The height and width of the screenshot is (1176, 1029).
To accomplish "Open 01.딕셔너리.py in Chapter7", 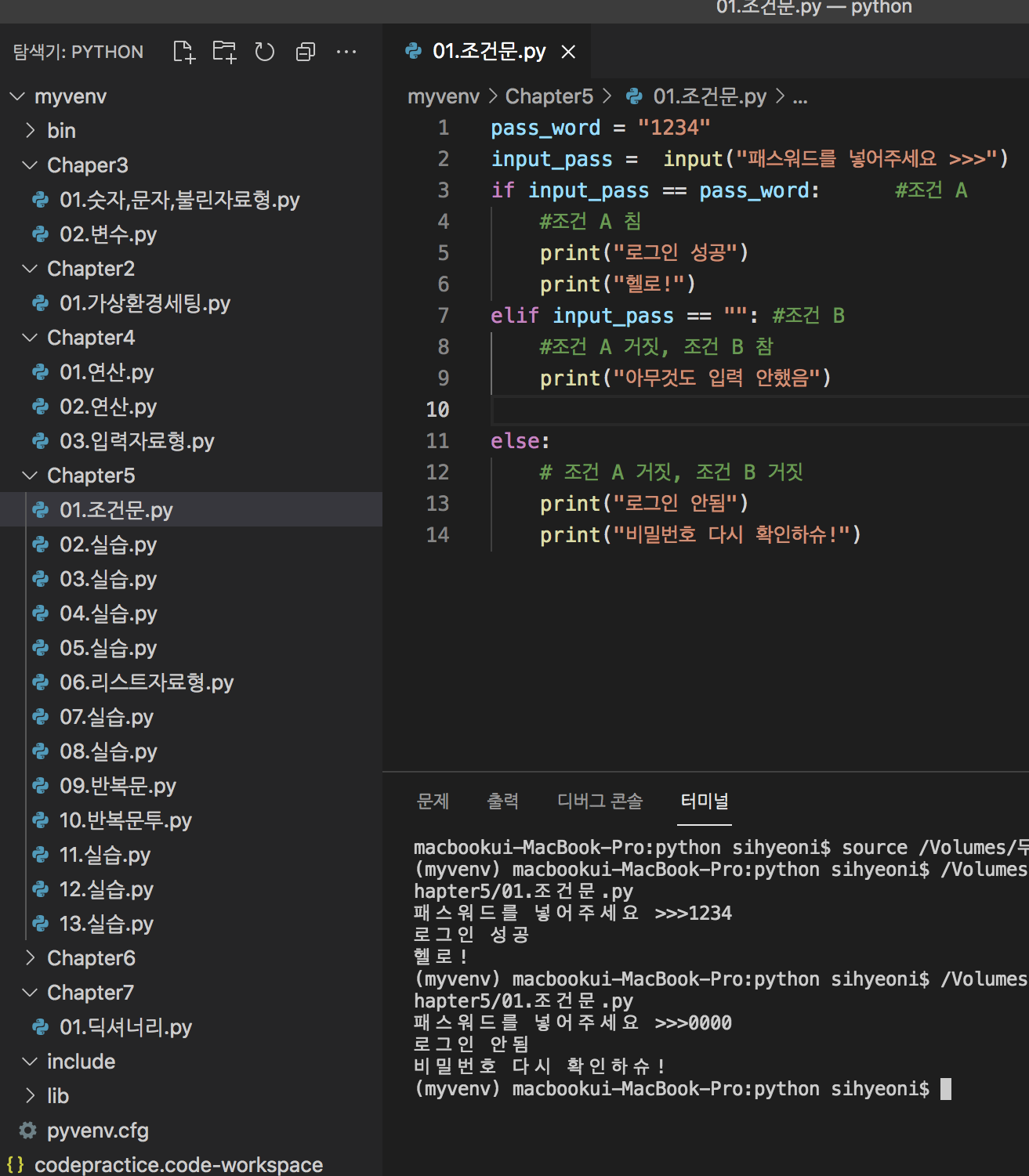I will click(x=191, y=1027).
